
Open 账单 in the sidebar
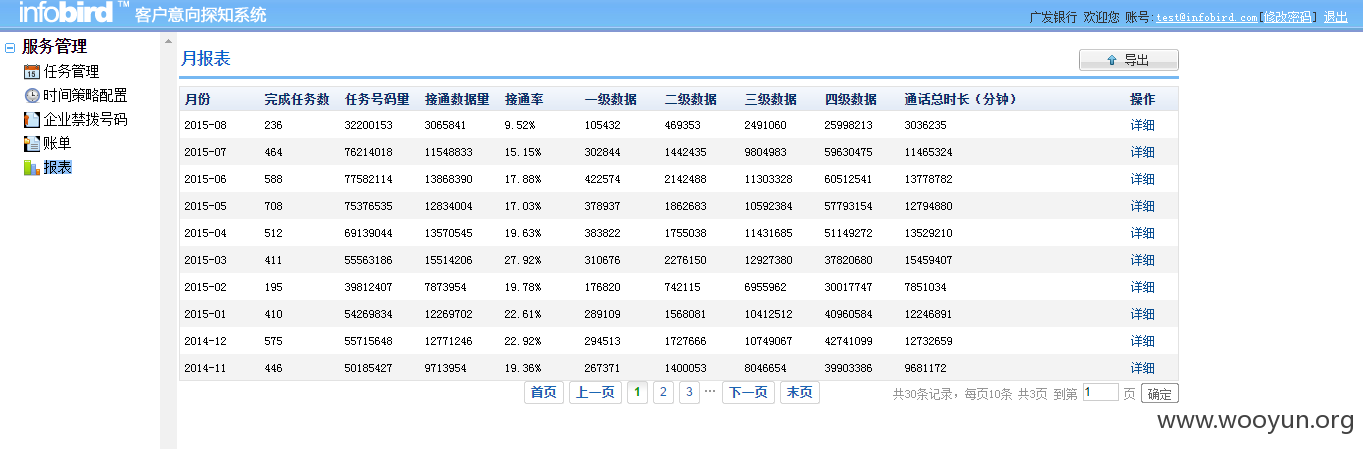coord(57,144)
